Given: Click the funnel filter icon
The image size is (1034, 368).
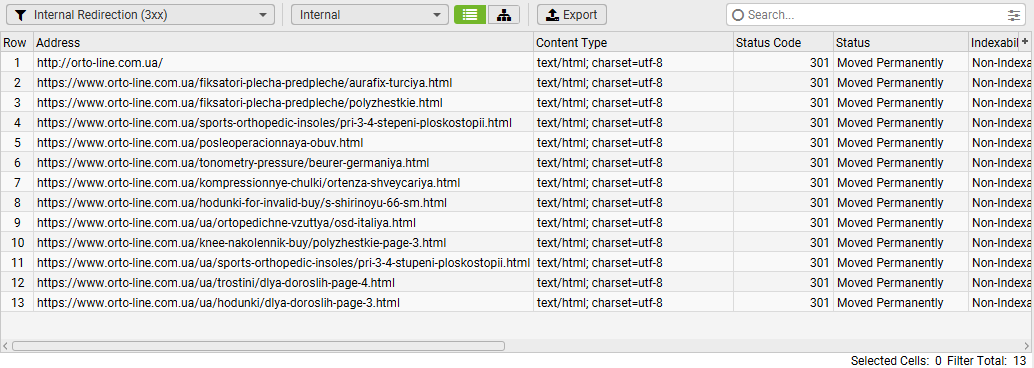Looking at the screenshot, I should pyautogui.click(x=21, y=15).
